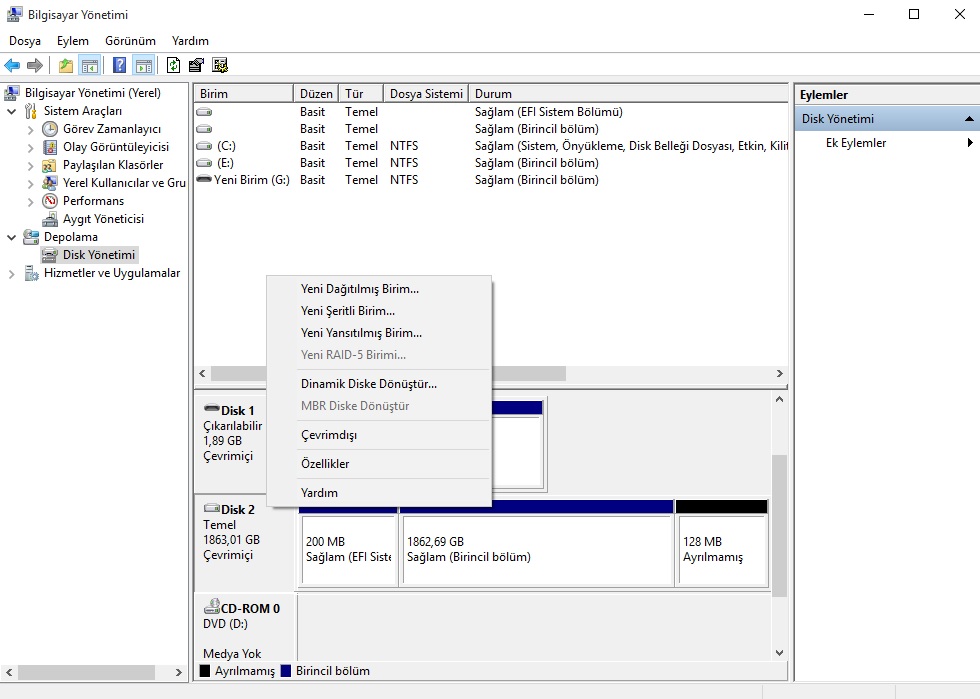This screenshot has width=980, height=699.
Task: Click the drive icon of volume (C:)
Action: [x=204, y=146]
